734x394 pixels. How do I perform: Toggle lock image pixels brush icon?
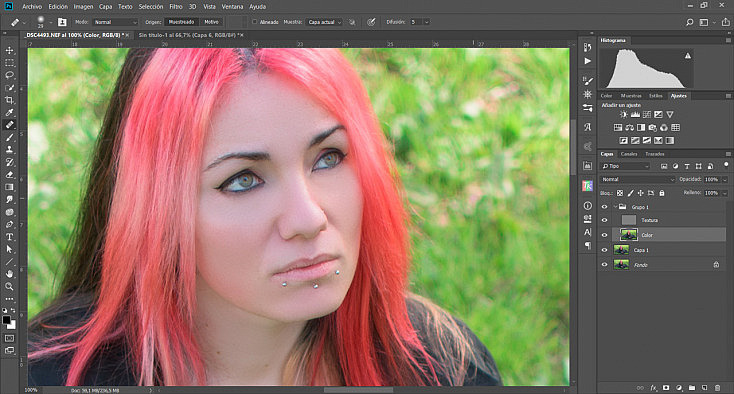631,193
